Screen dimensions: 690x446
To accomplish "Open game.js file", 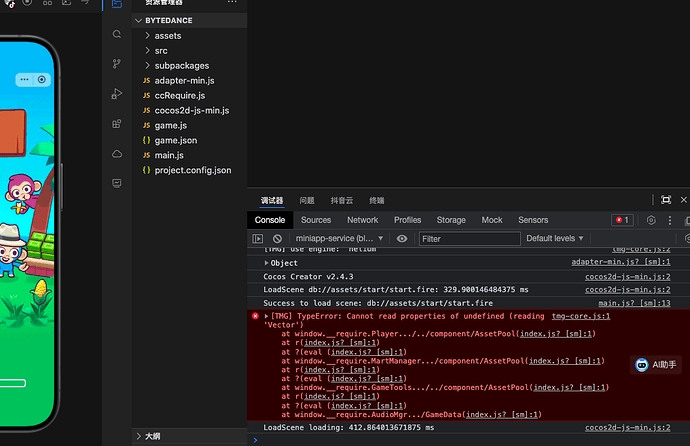I will 170,125.
